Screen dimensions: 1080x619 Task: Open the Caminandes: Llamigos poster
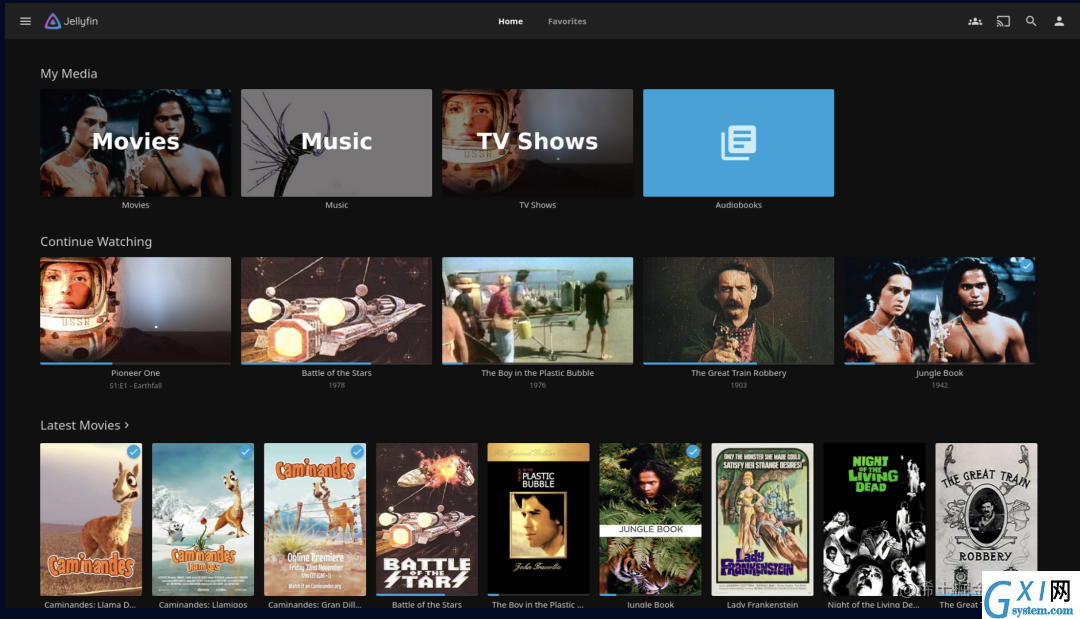pyautogui.click(x=203, y=519)
